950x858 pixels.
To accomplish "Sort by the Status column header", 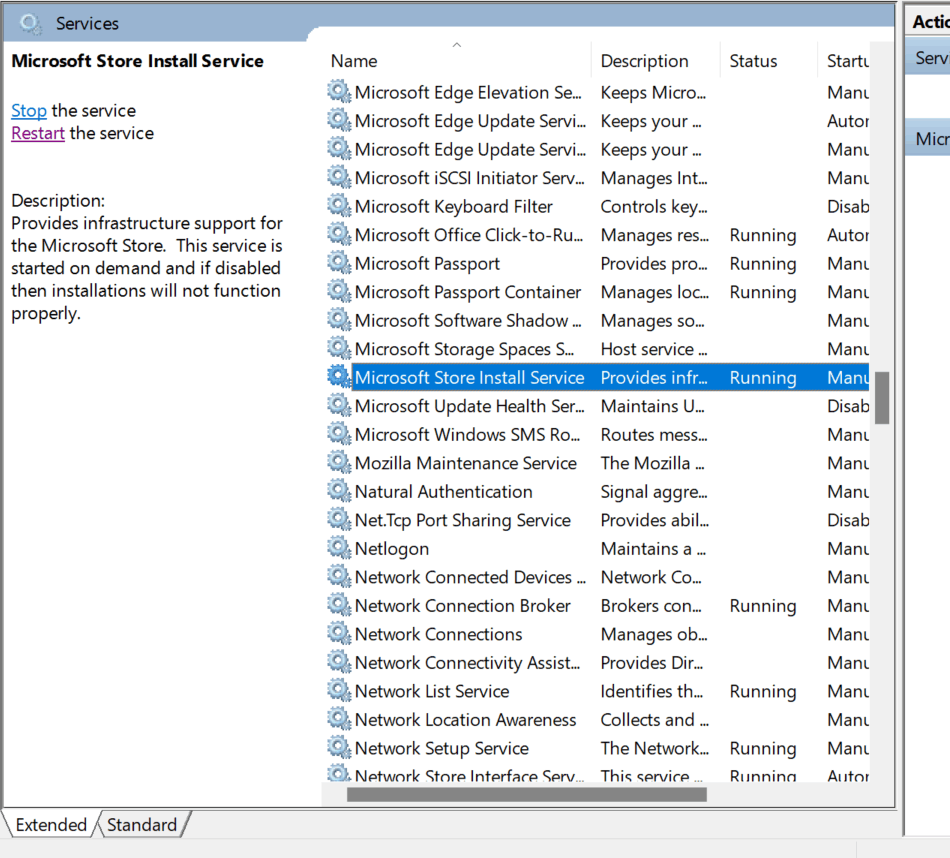I will coord(768,61).
